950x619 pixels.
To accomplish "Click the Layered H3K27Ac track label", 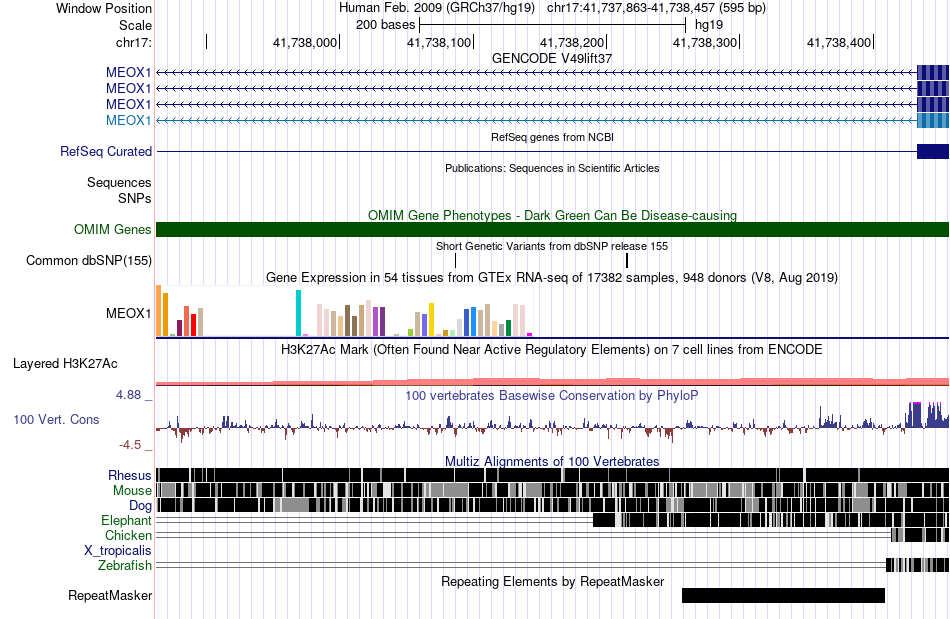I will pyautogui.click(x=65, y=363).
